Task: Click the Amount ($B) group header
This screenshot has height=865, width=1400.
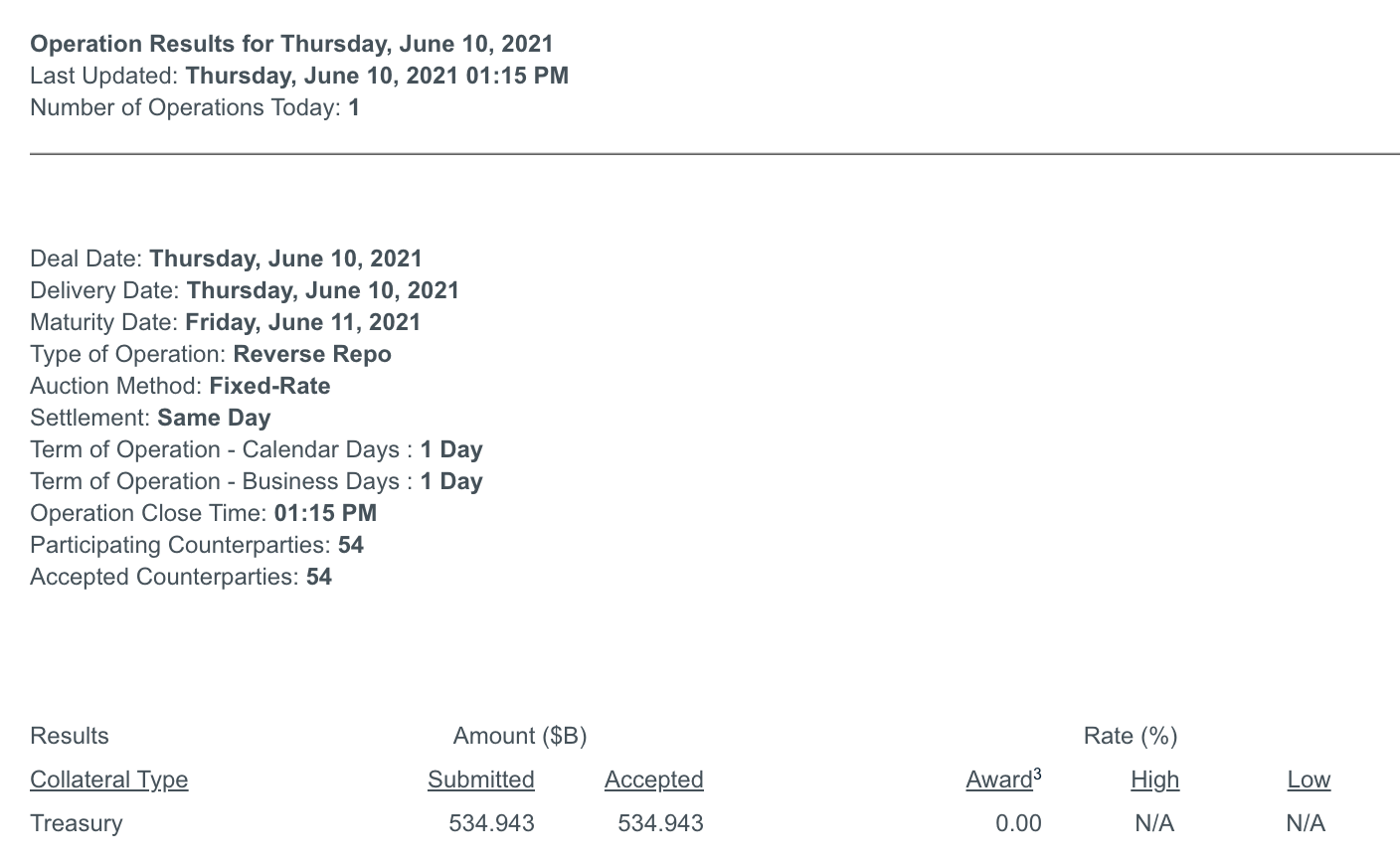Action: click(520, 736)
